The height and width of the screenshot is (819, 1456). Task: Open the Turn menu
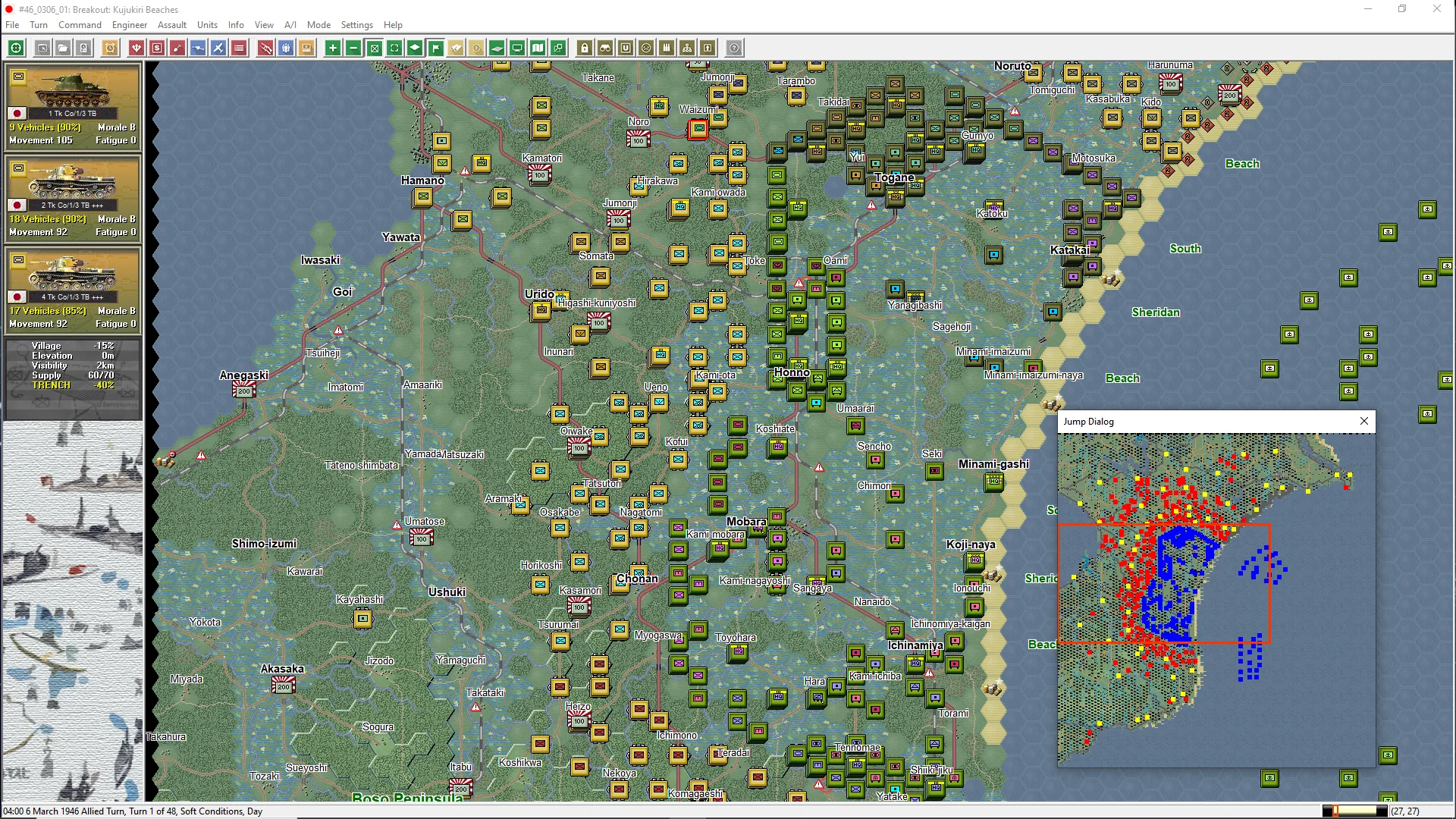(x=39, y=25)
